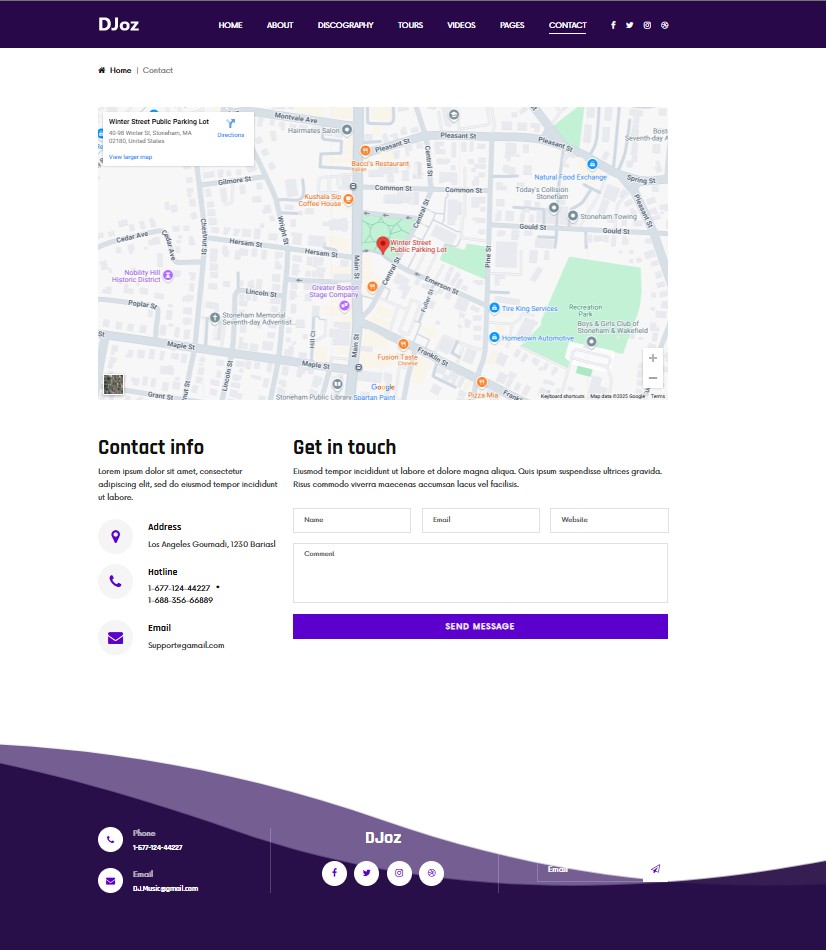The width and height of the screenshot is (826, 950).
Task: Open the Twitter icon in header
Action: (630, 25)
